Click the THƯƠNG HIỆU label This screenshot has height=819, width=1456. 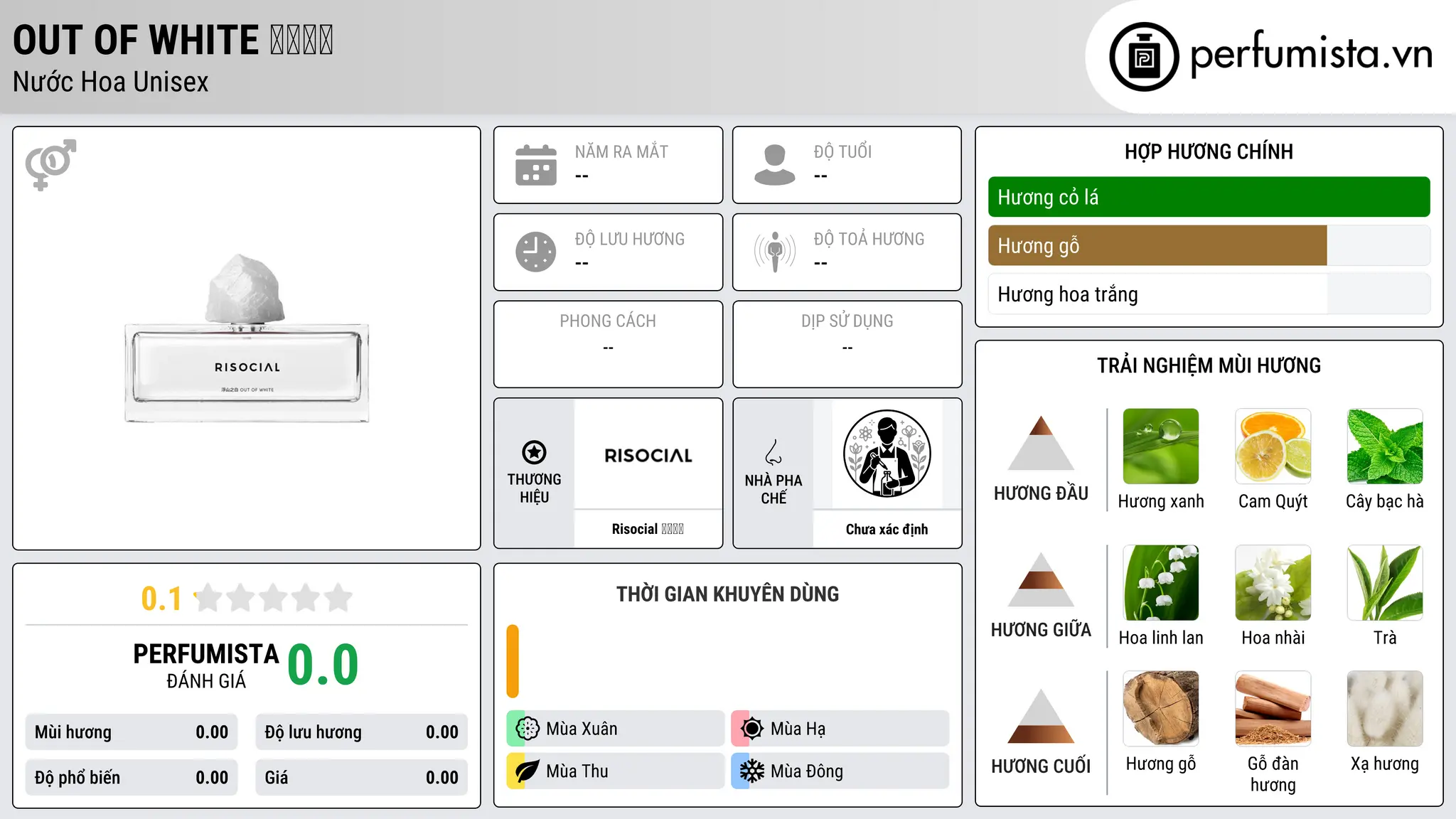coord(534,488)
